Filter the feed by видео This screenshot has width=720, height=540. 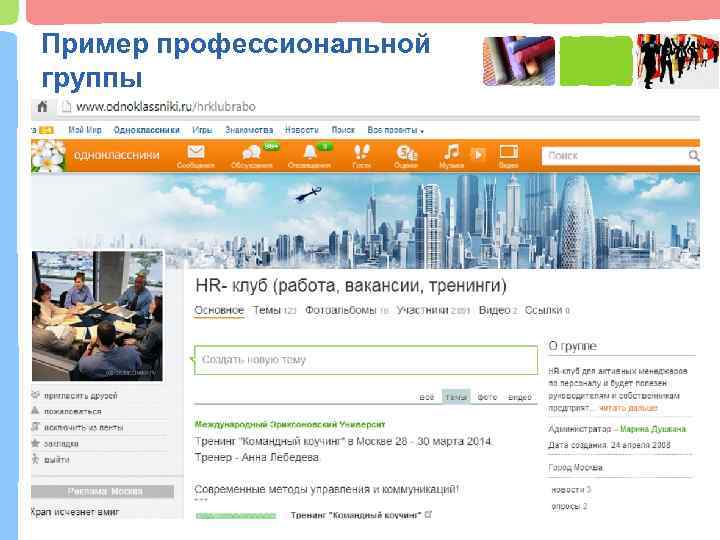[520, 397]
